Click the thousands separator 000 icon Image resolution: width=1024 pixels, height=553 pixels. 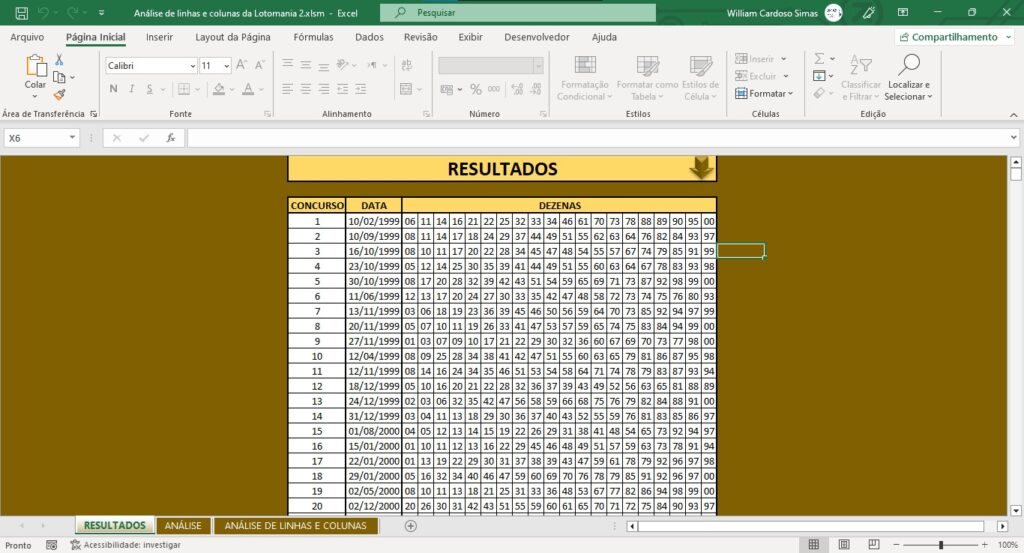tap(494, 89)
